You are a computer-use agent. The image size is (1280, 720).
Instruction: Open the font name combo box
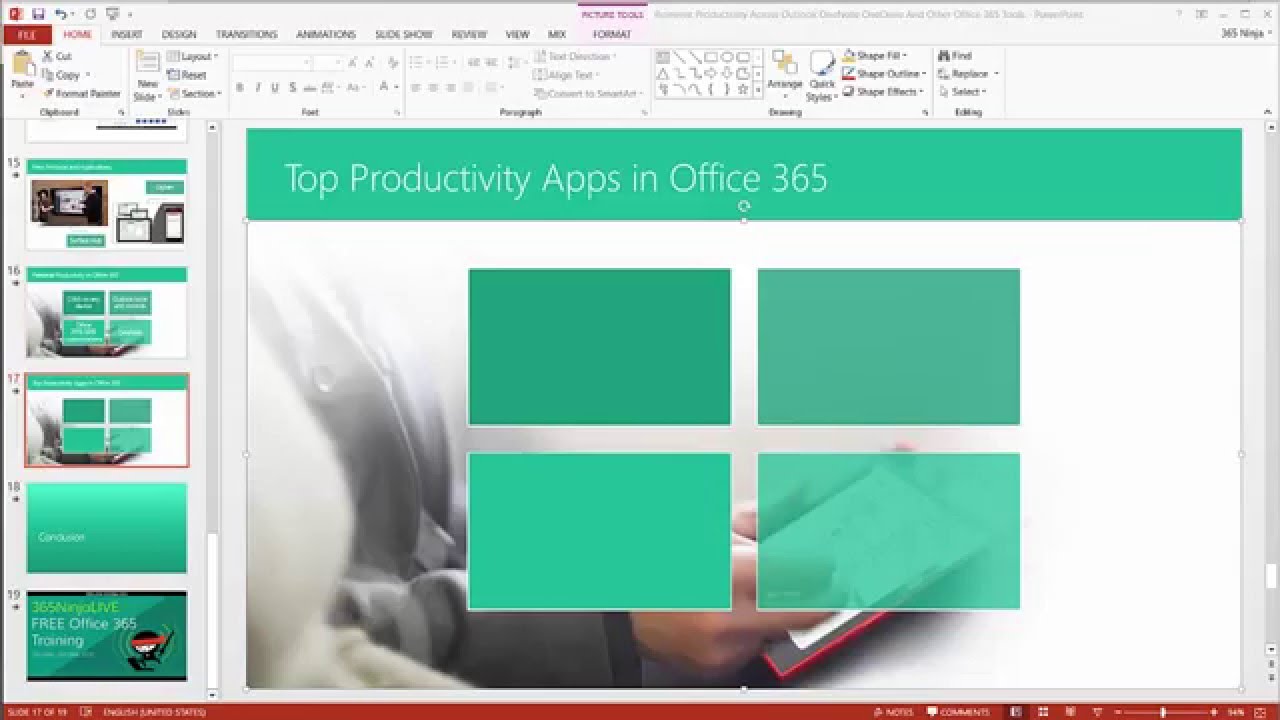271,63
